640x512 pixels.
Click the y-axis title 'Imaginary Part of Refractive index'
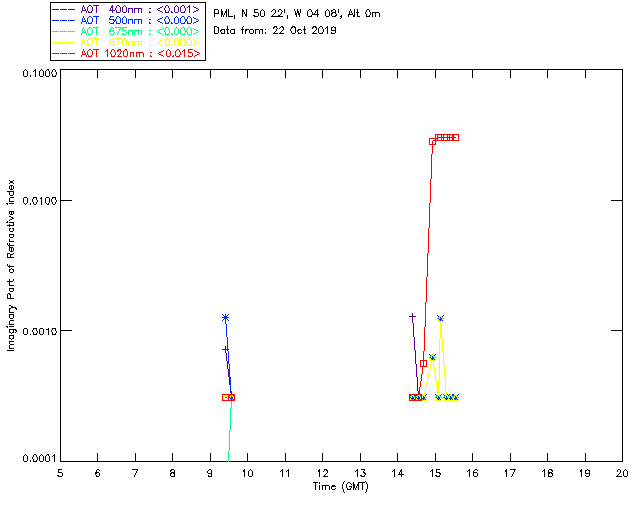(11, 265)
